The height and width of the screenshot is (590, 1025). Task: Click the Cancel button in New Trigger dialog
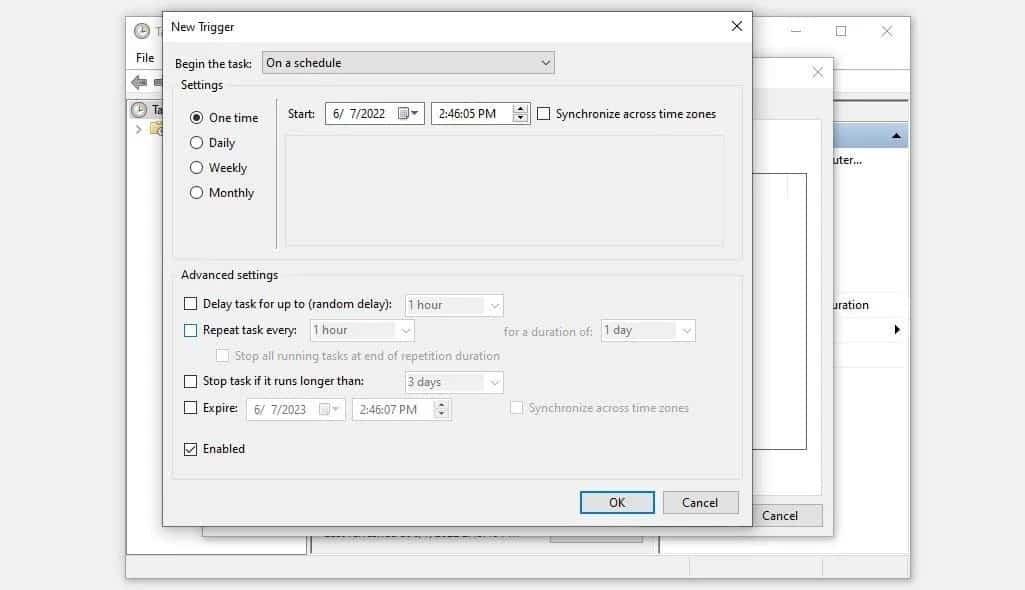[700, 502]
